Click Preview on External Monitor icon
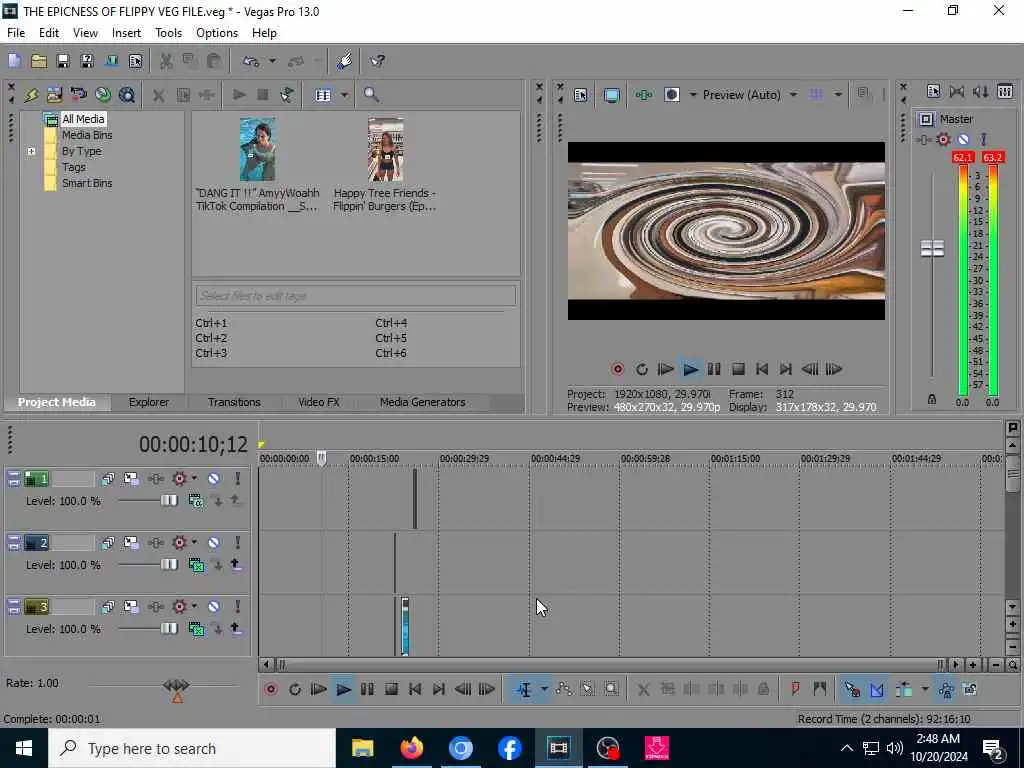 click(x=611, y=95)
